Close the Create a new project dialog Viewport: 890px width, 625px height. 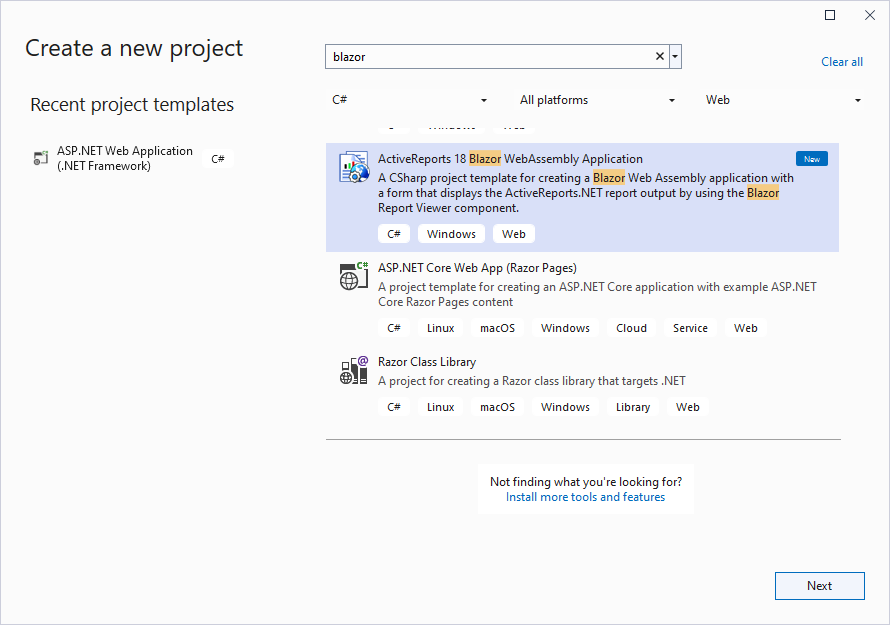click(x=870, y=15)
